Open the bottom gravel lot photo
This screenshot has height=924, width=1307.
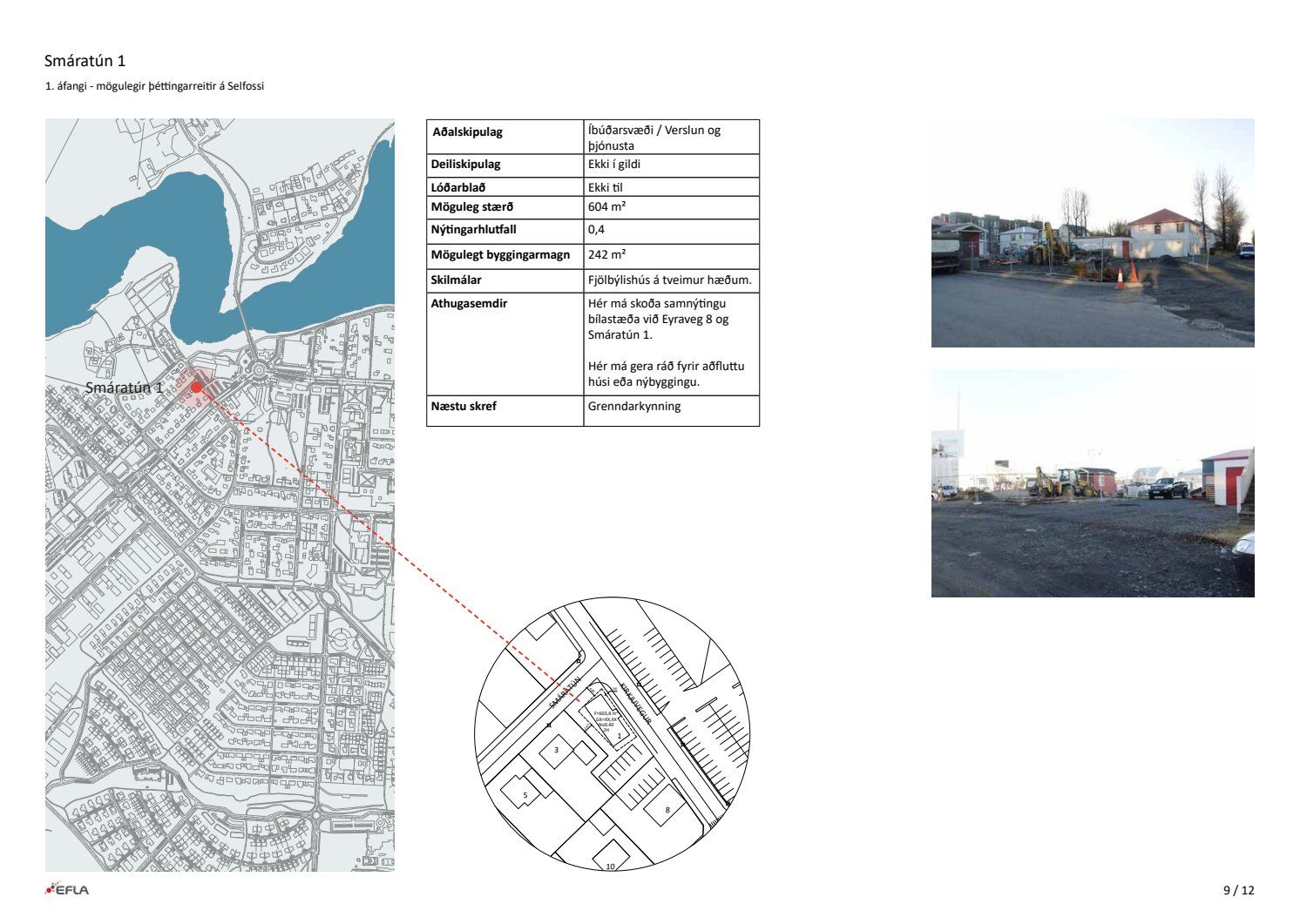pos(1092,482)
